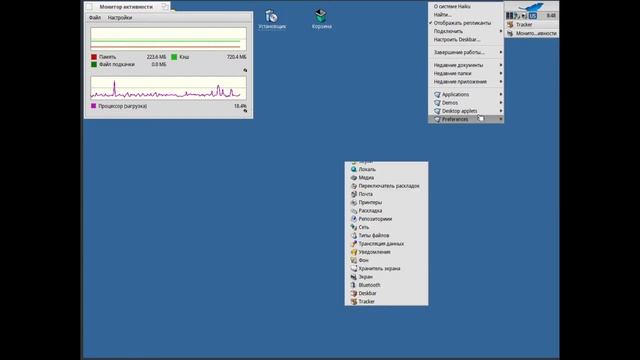Open the Принтеры preferences entry

pyautogui.click(x=386, y=202)
